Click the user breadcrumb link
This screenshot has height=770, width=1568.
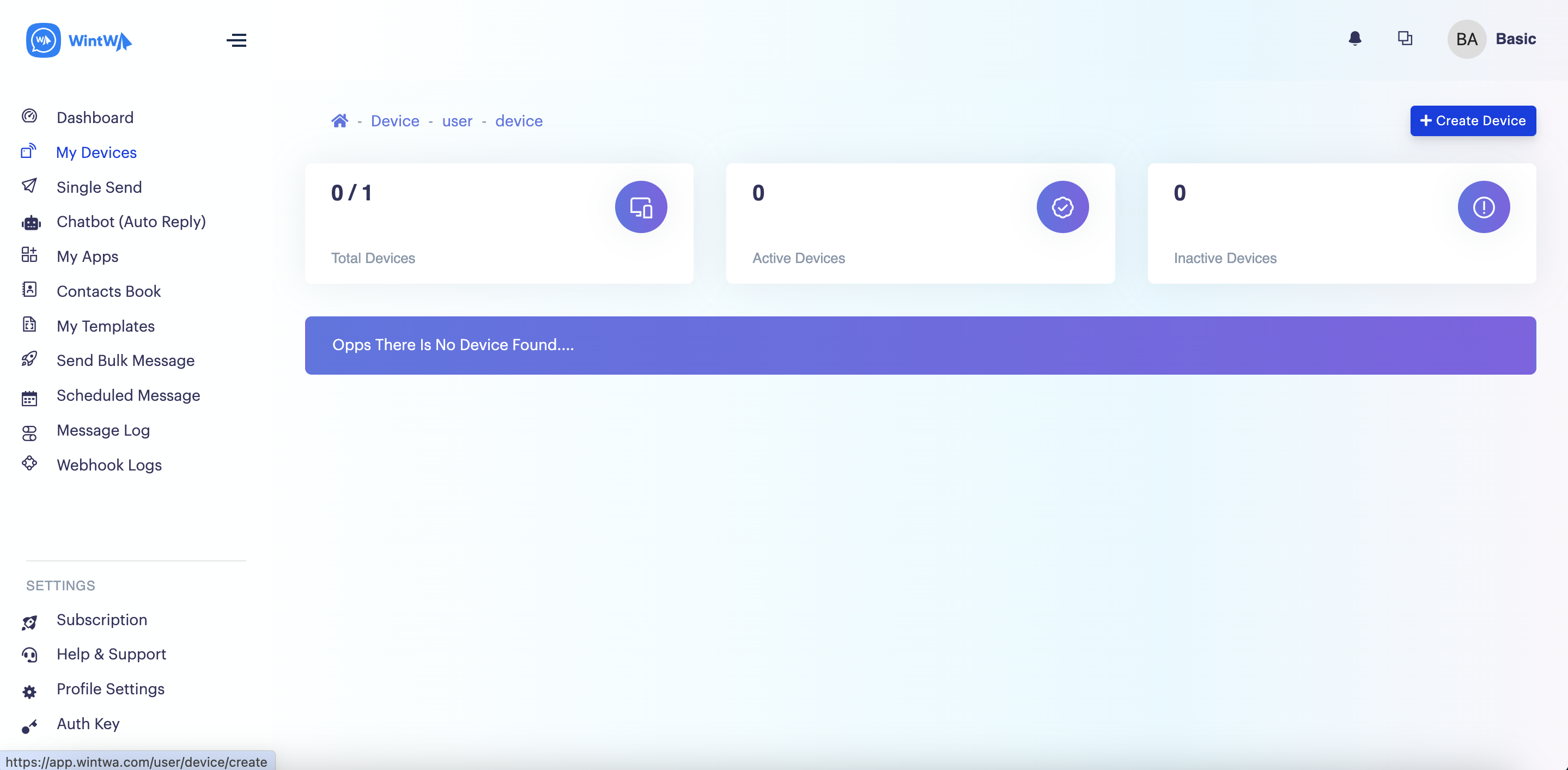click(457, 121)
